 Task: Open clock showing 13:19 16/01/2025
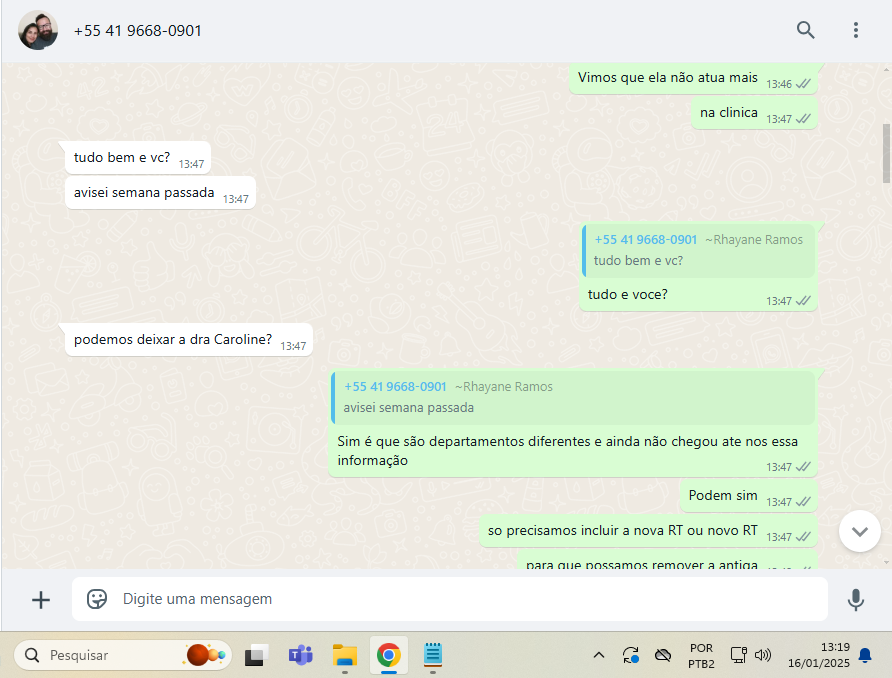[818, 655]
